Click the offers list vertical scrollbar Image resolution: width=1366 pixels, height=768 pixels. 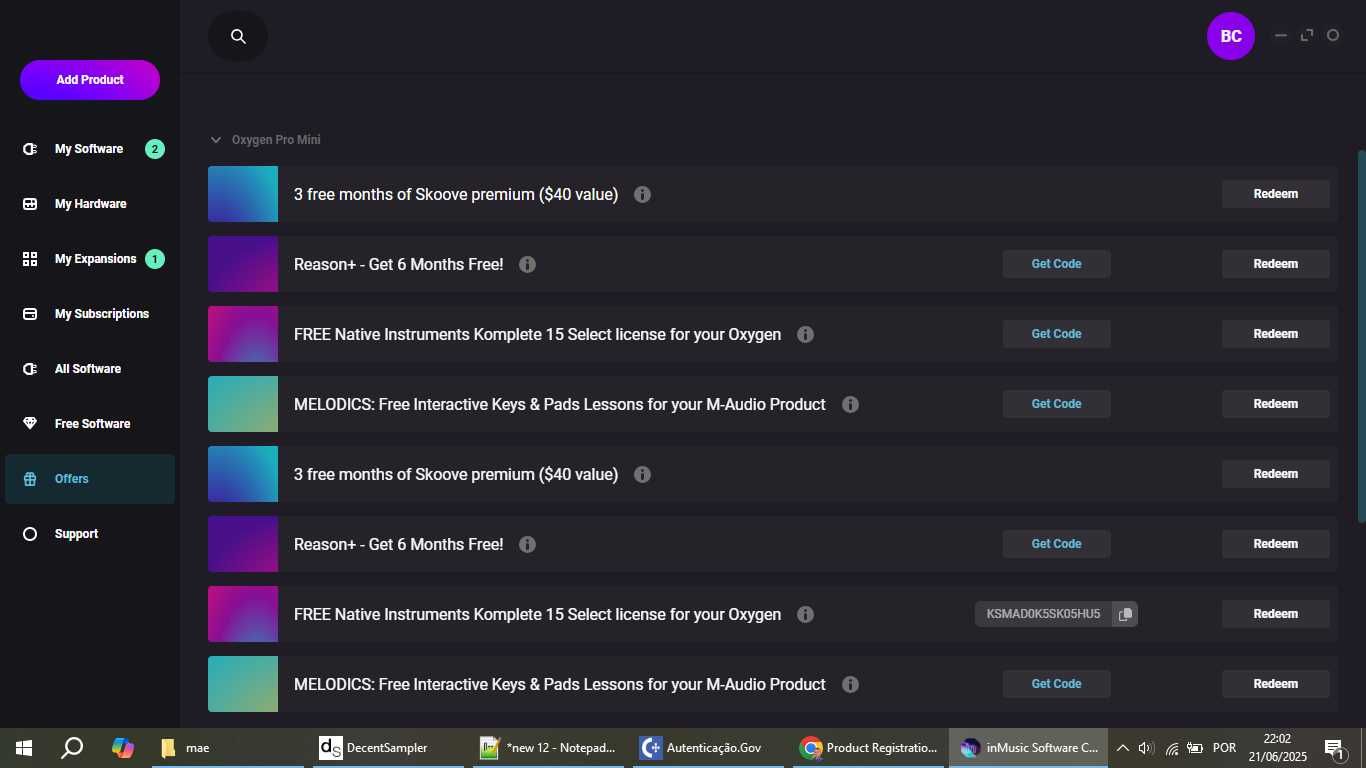tap(1361, 335)
